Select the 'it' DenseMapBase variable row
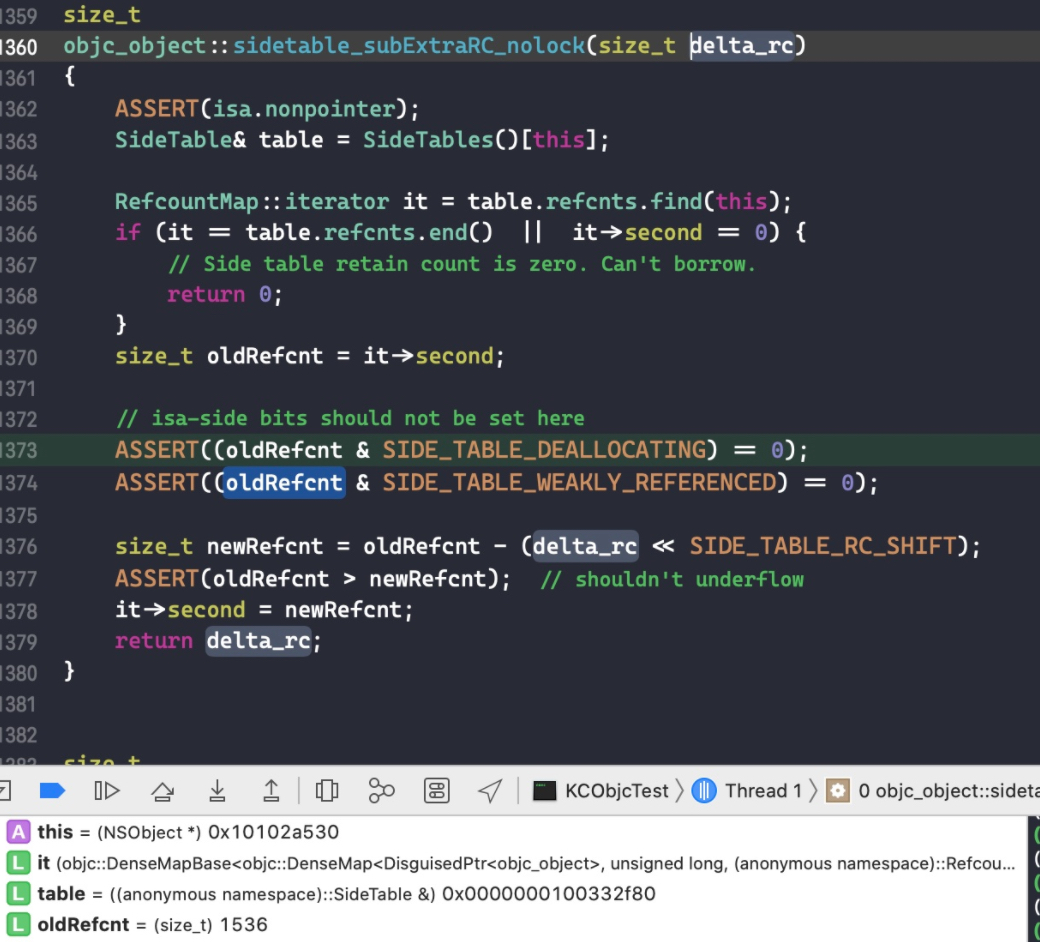 [x=513, y=863]
